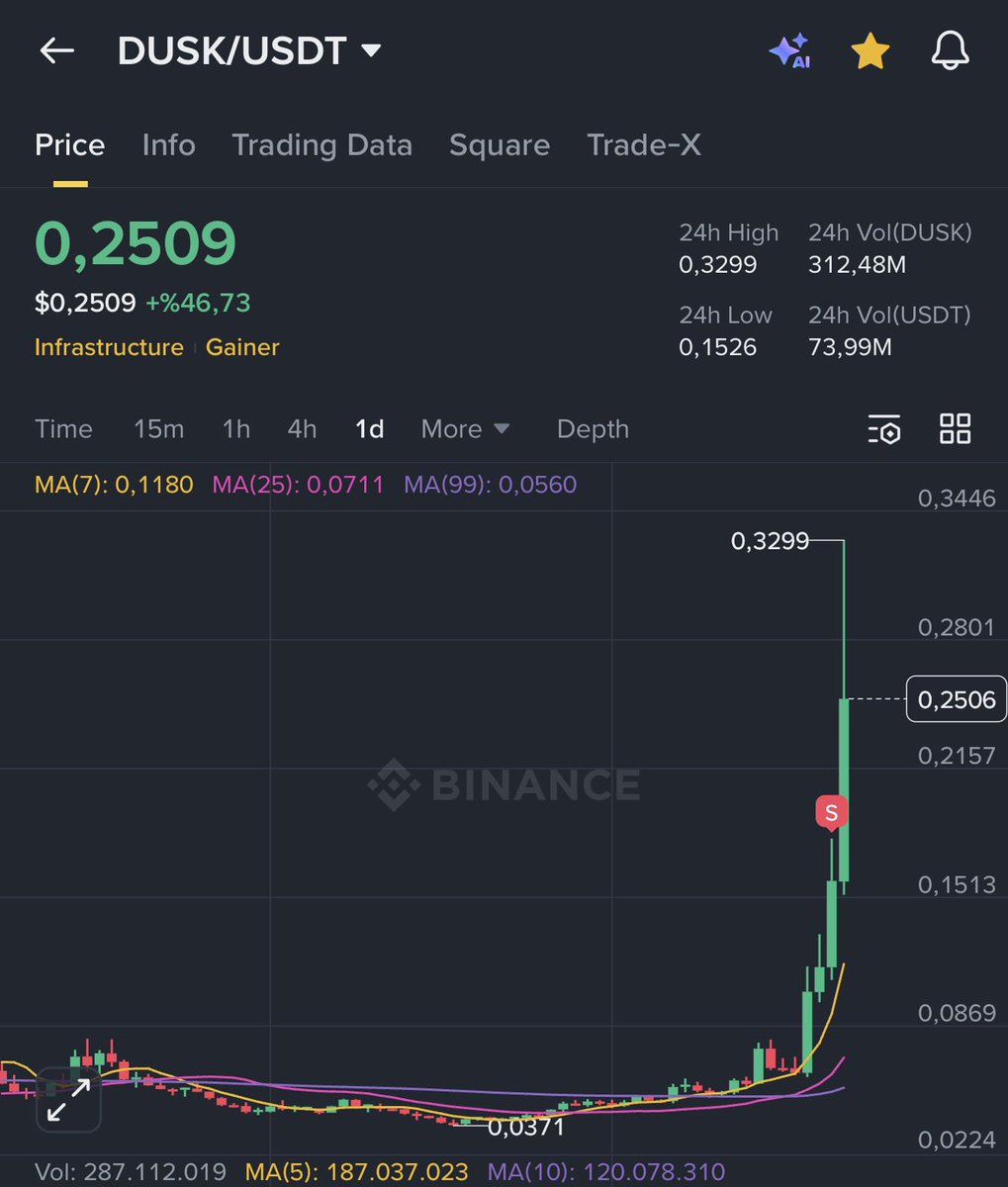1008x1187 pixels.
Task: Open the chart indicator settings icon
Action: coord(883,429)
